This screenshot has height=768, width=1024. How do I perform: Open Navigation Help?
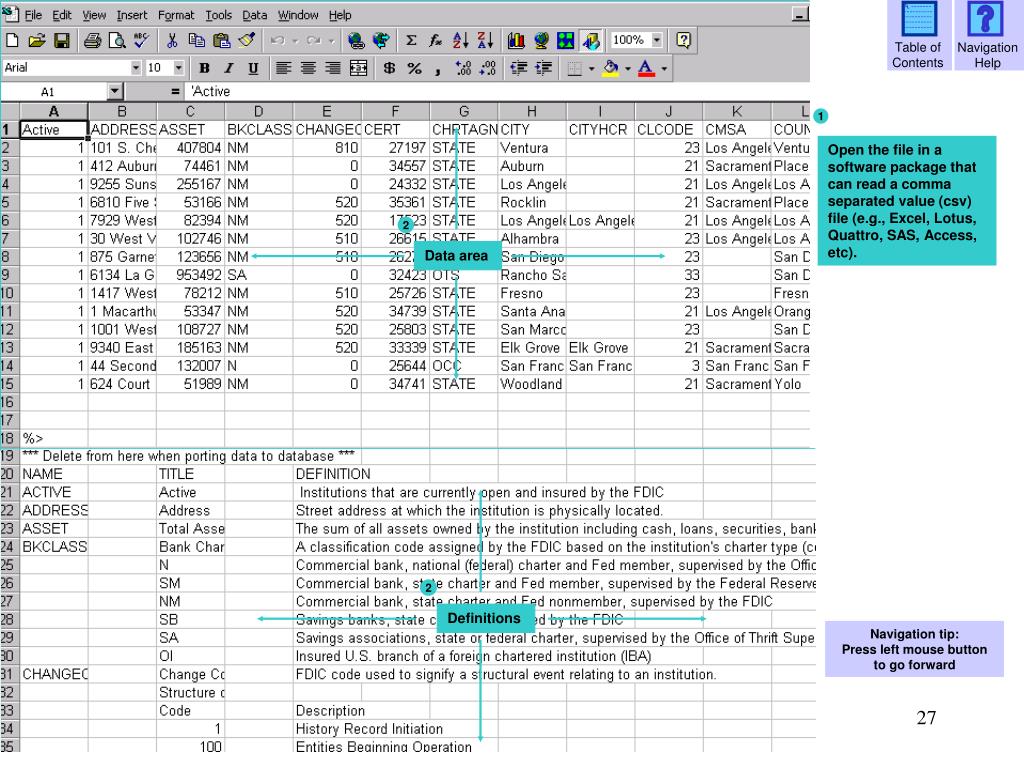click(x=987, y=35)
